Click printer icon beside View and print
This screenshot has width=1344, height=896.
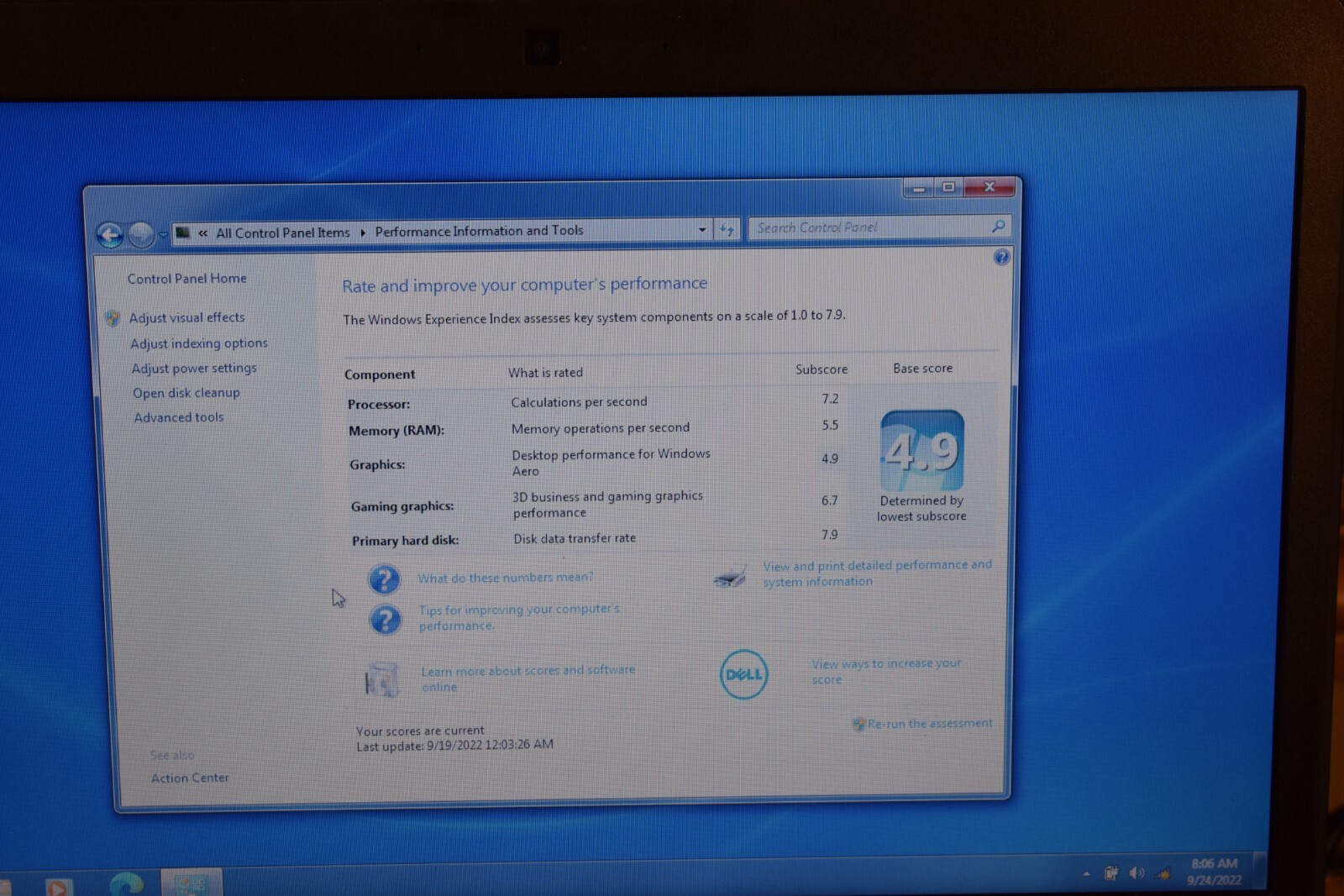click(730, 577)
